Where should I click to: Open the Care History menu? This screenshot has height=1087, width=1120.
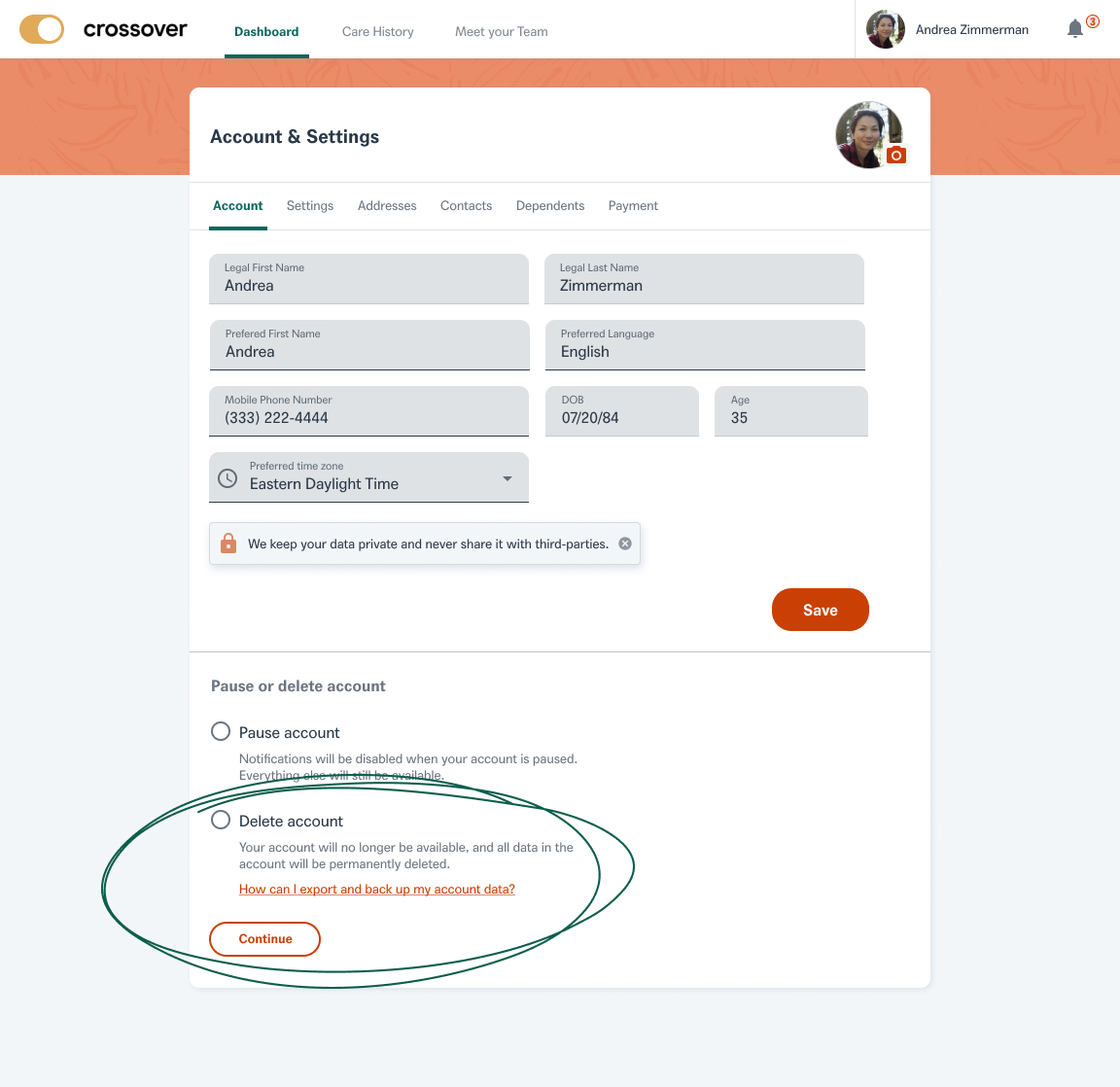point(378,31)
